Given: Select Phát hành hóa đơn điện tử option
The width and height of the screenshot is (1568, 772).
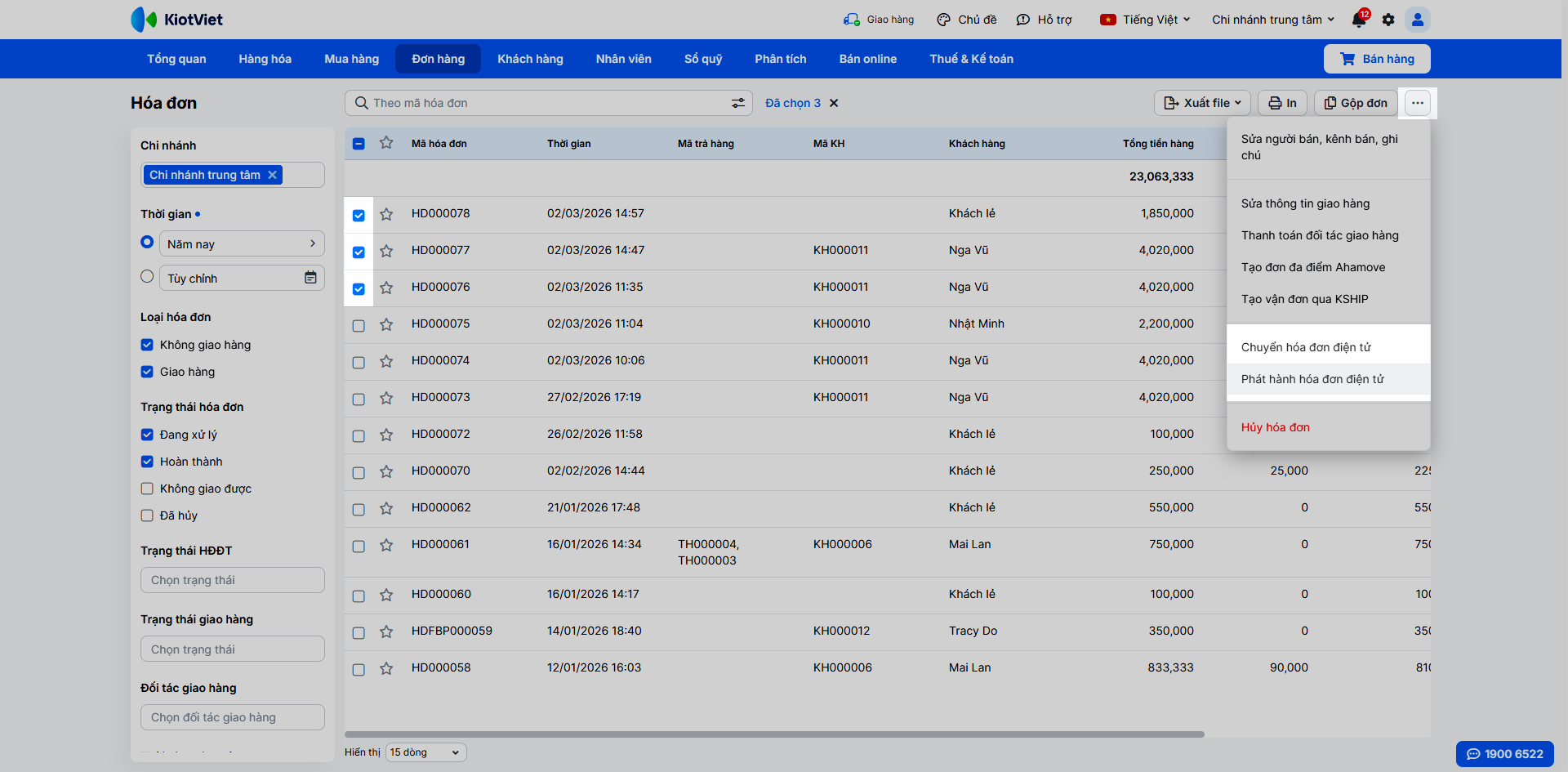Looking at the screenshot, I should pos(1312,379).
